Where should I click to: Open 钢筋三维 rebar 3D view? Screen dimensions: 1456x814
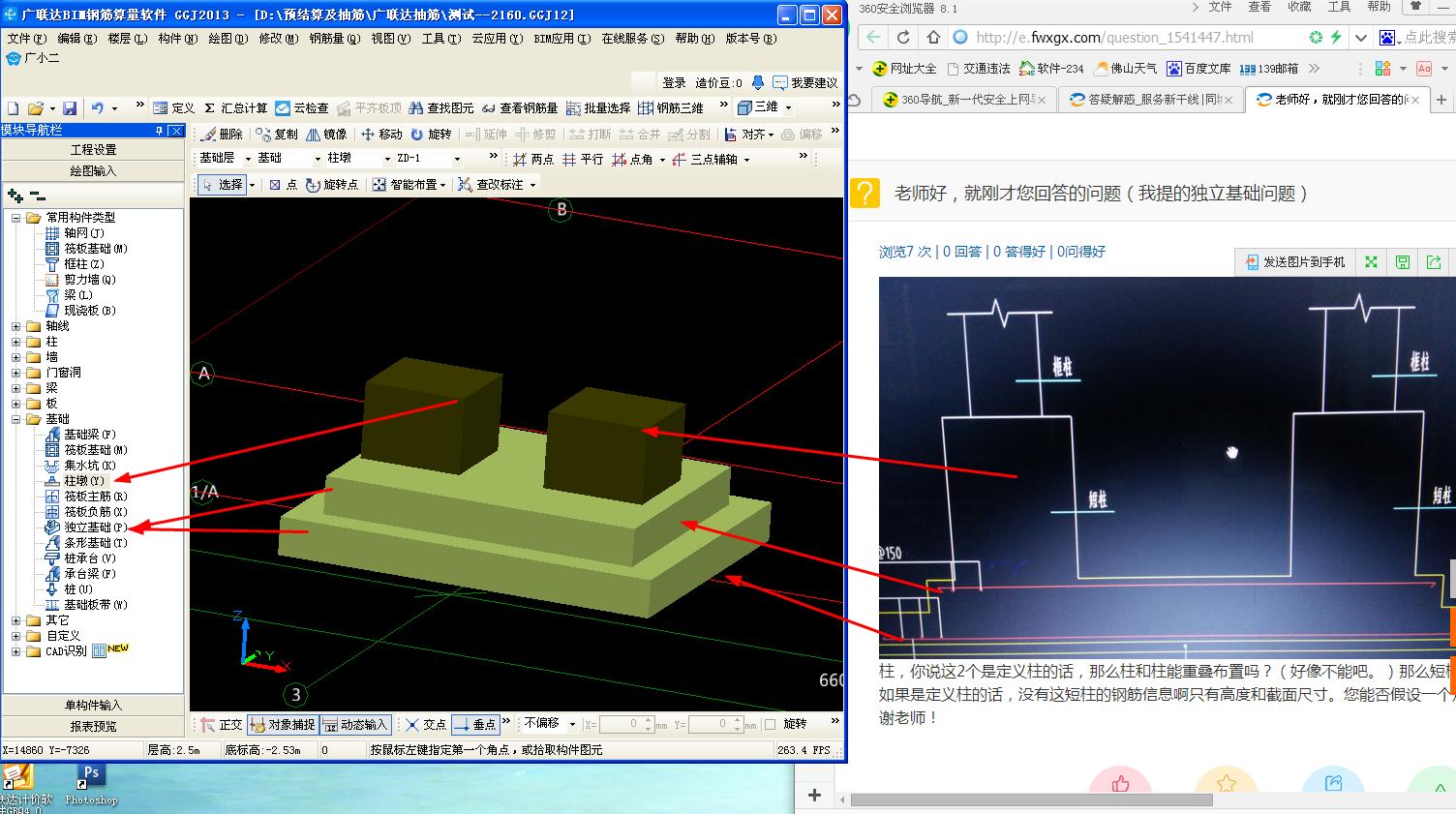(x=671, y=108)
